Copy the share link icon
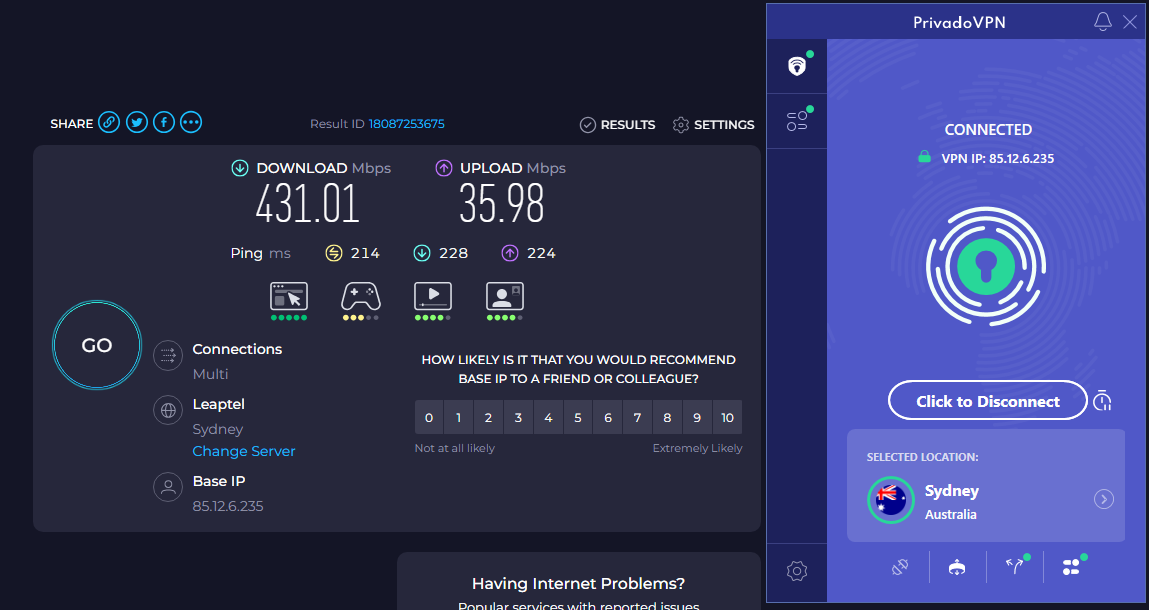Viewport: 1149px width, 610px height. tap(109, 122)
